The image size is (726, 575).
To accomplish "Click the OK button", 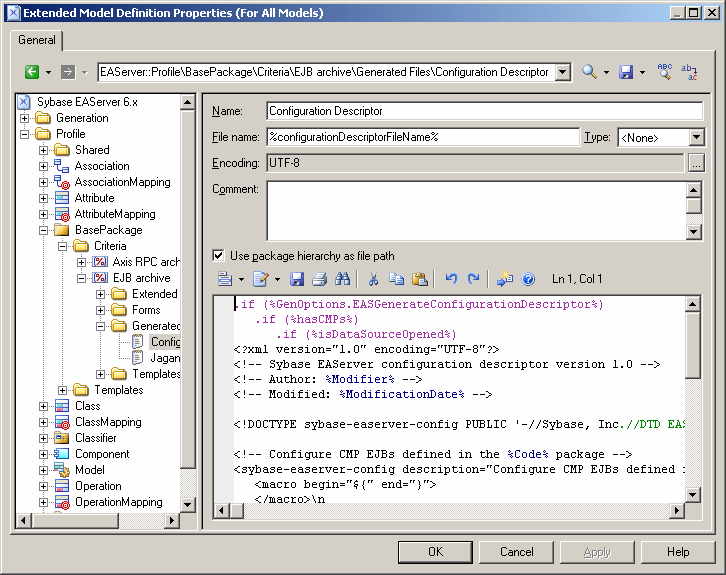I will 435,552.
